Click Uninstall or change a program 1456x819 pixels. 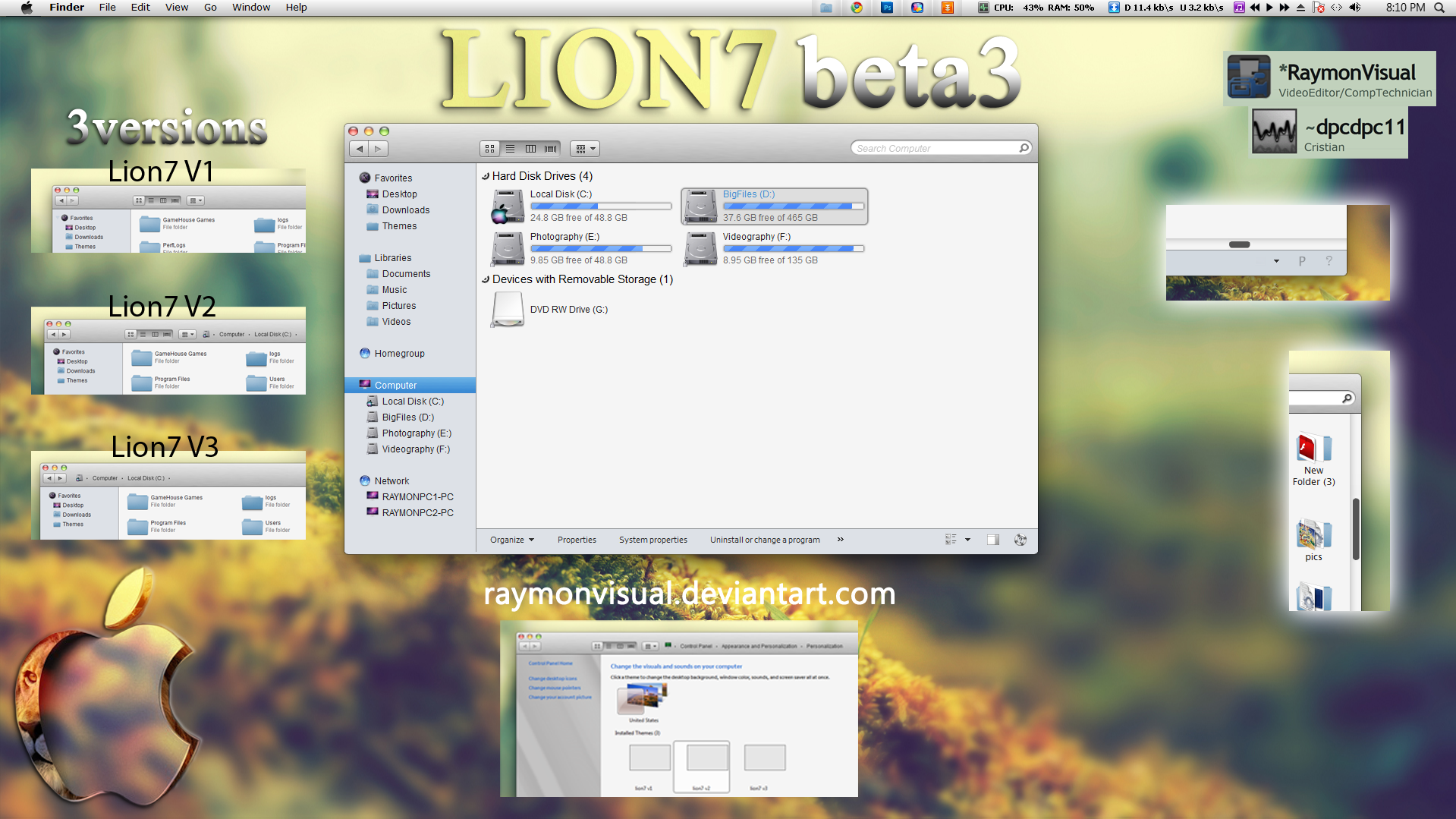(x=764, y=540)
